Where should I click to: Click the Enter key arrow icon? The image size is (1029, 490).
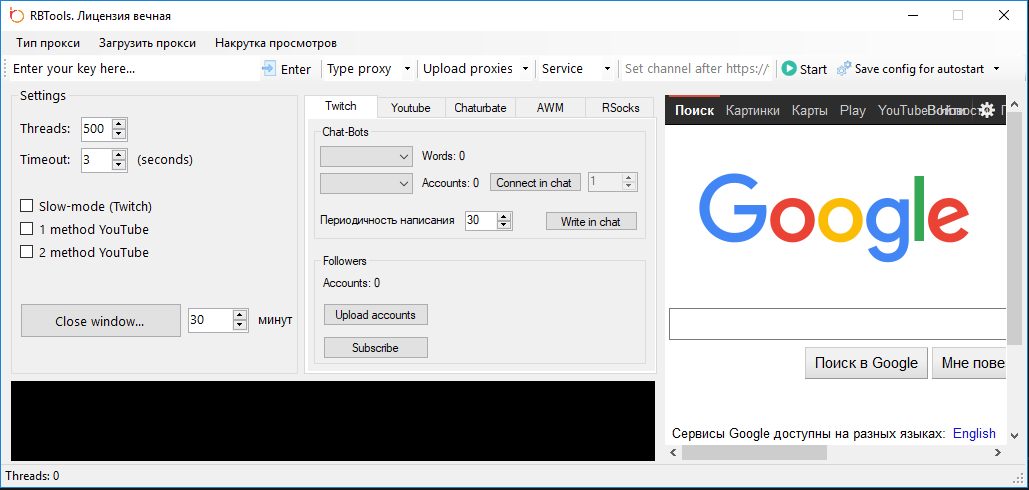pyautogui.click(x=269, y=69)
